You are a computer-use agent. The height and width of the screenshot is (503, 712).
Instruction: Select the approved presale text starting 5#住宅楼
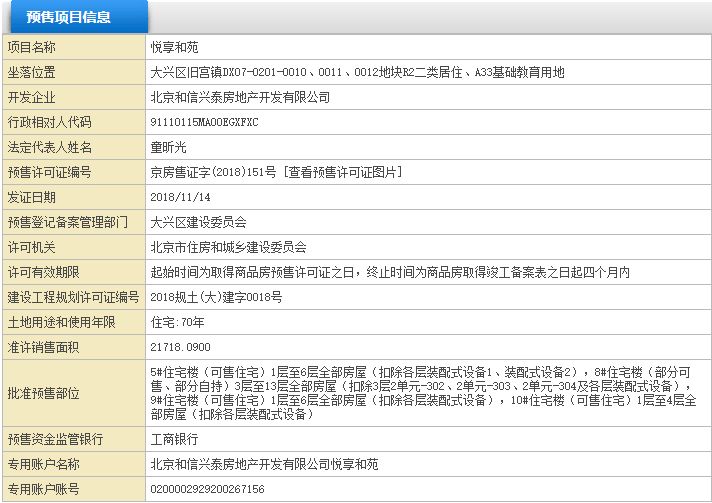coord(423,393)
